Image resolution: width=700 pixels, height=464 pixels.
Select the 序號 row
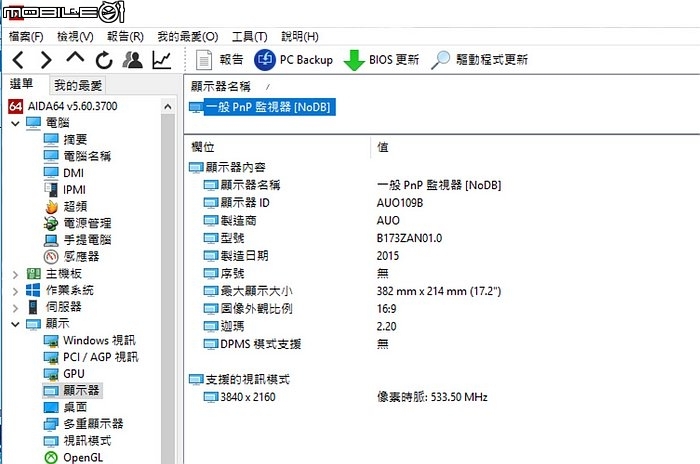(x=224, y=273)
